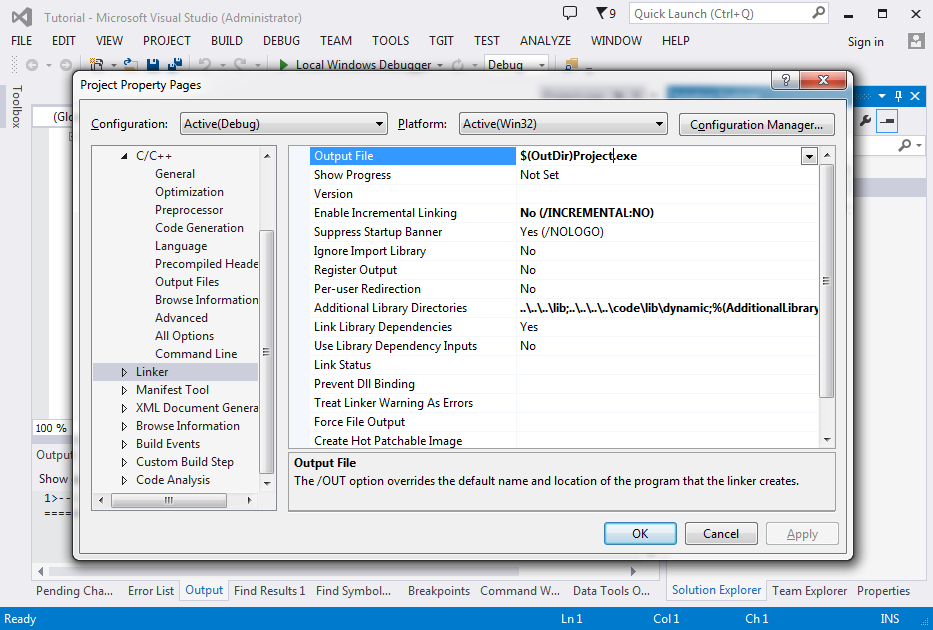Switch to the Team Explorer tab
This screenshot has width=933, height=630.
tap(809, 591)
